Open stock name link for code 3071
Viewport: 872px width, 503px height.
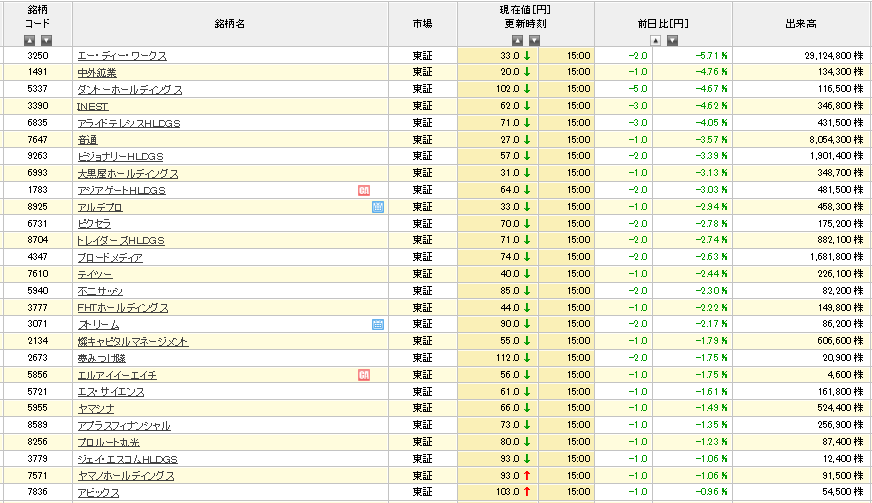click(98, 324)
